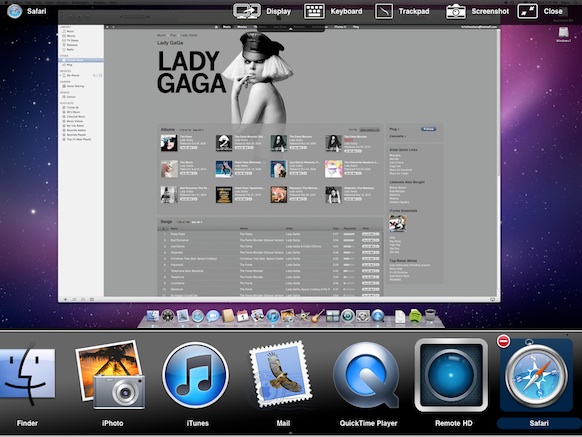Click the buy button for Just Dance
The image size is (582, 437).
370,246
